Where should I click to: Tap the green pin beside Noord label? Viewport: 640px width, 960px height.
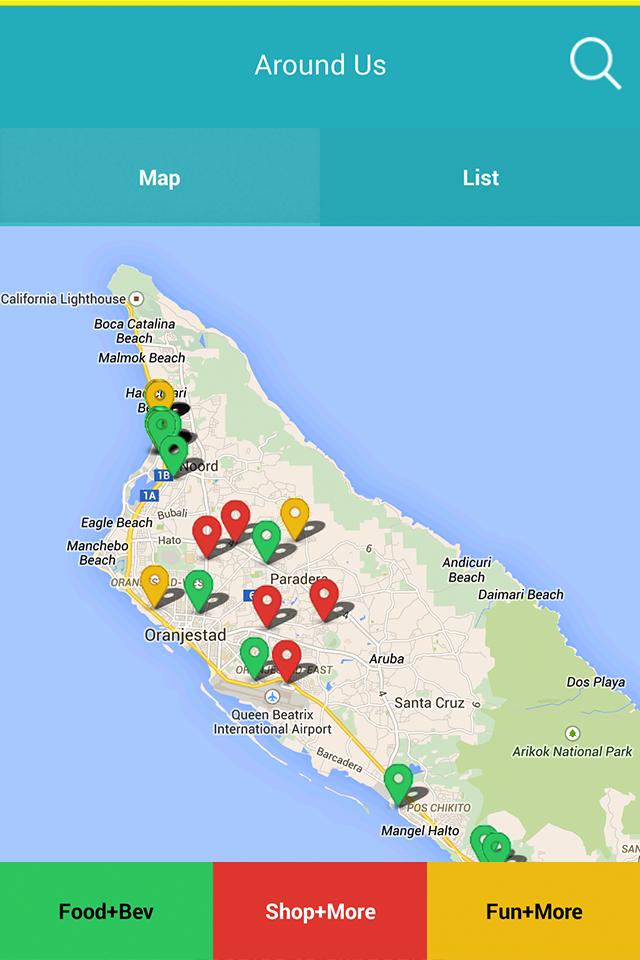[x=173, y=456]
